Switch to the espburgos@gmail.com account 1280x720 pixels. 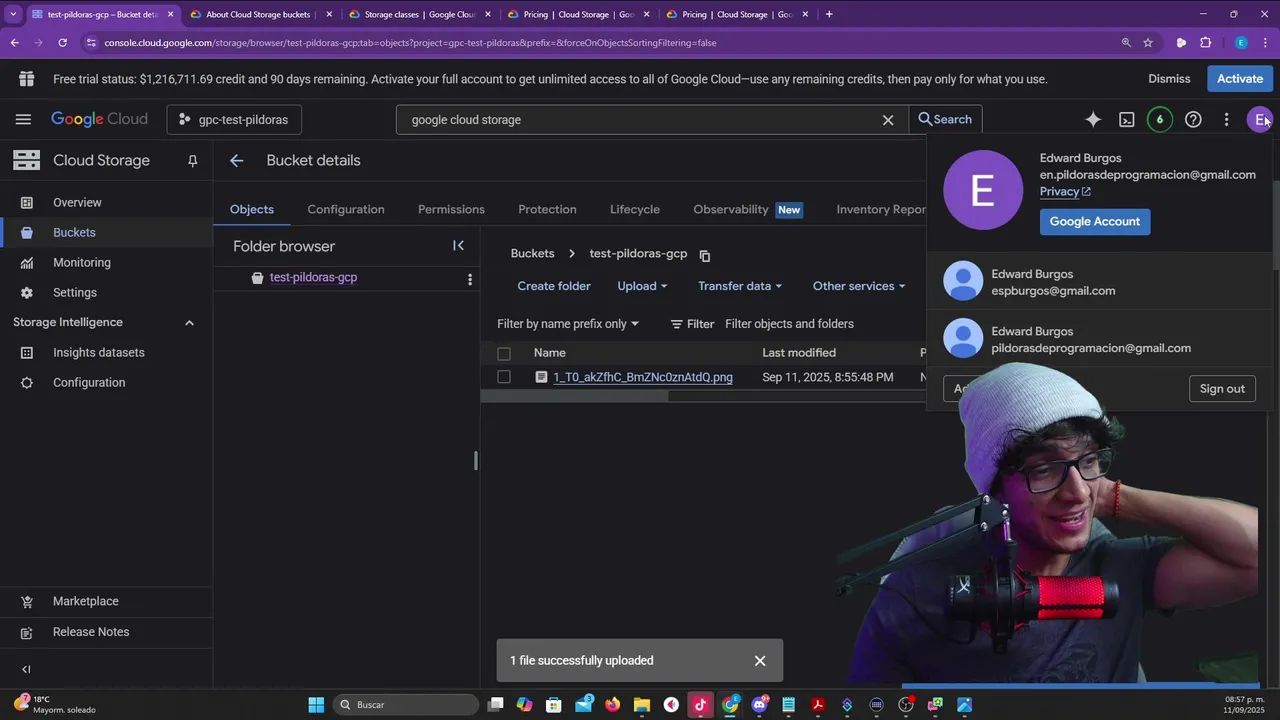[1100, 282]
